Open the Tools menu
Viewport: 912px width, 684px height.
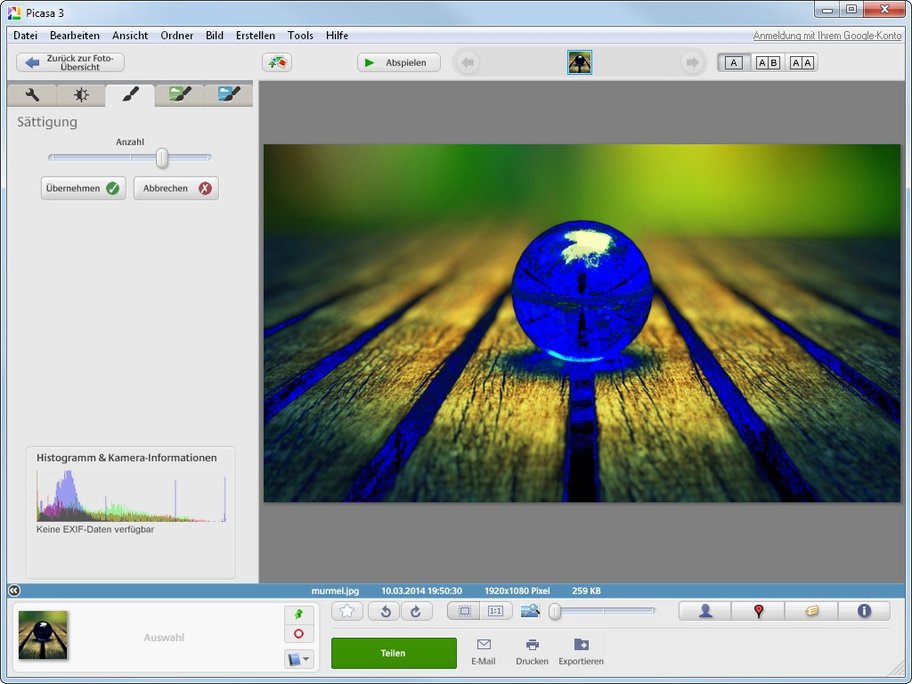click(300, 35)
